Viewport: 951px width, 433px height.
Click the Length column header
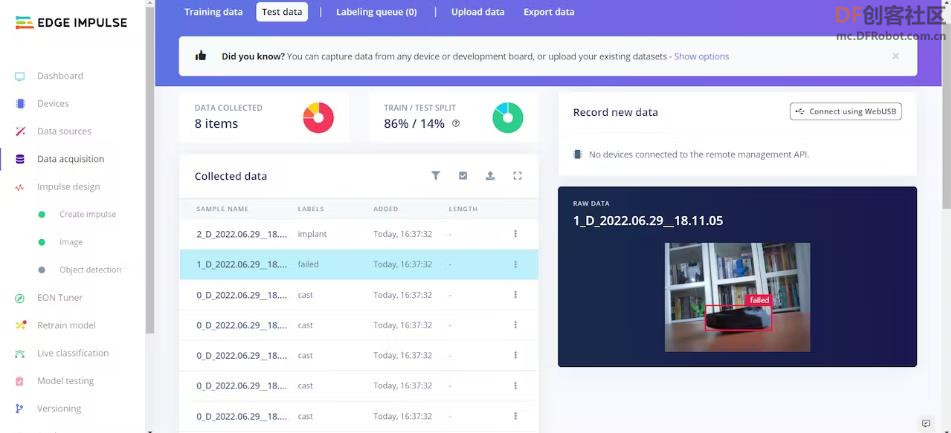coord(463,209)
